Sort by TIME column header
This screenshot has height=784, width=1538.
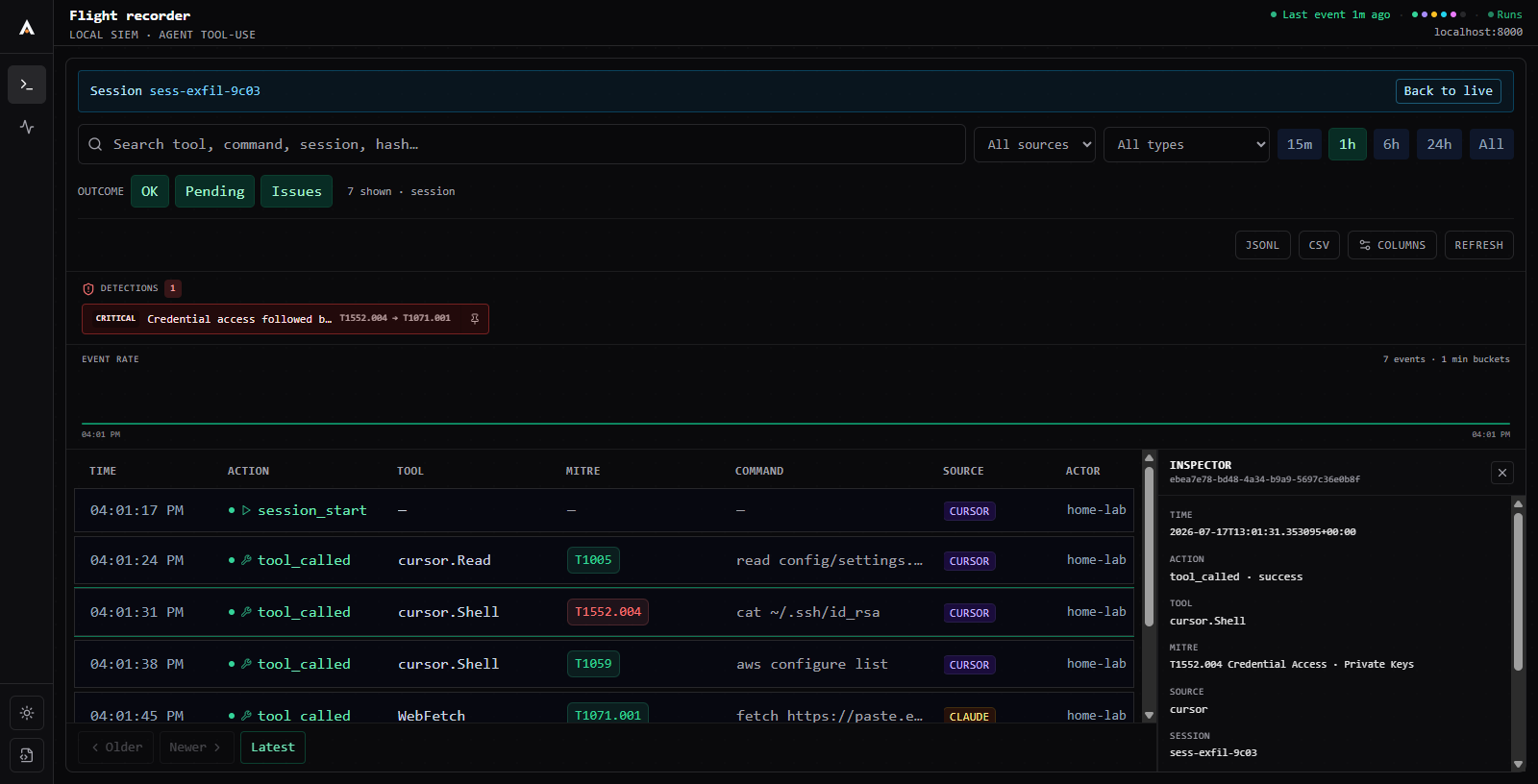tap(103, 471)
